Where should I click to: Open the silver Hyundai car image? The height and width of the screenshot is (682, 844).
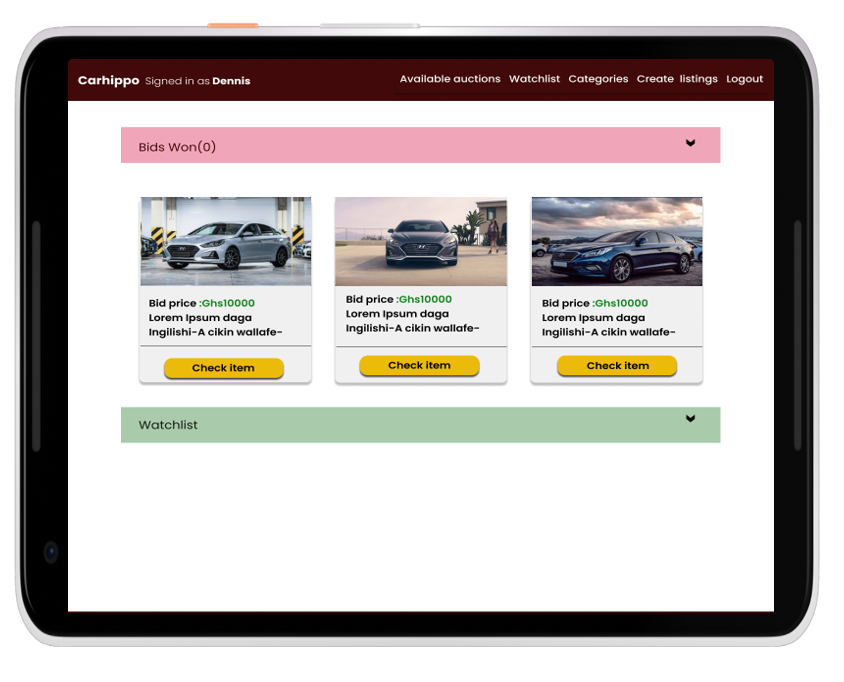tap(225, 241)
